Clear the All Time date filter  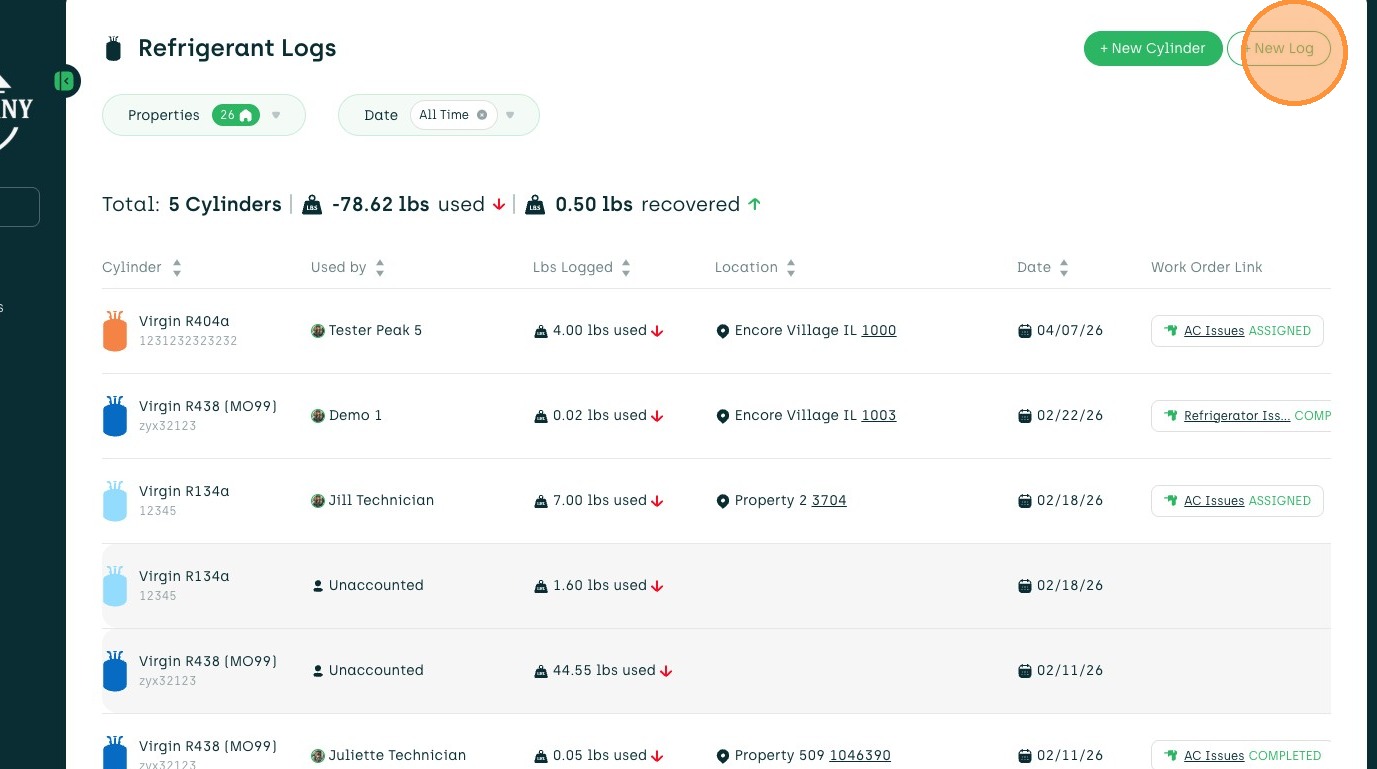[482, 115]
